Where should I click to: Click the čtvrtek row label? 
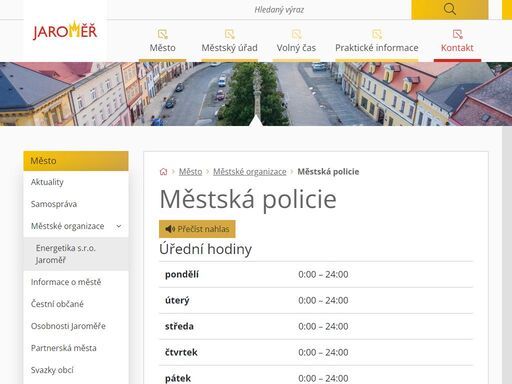[x=181, y=352]
